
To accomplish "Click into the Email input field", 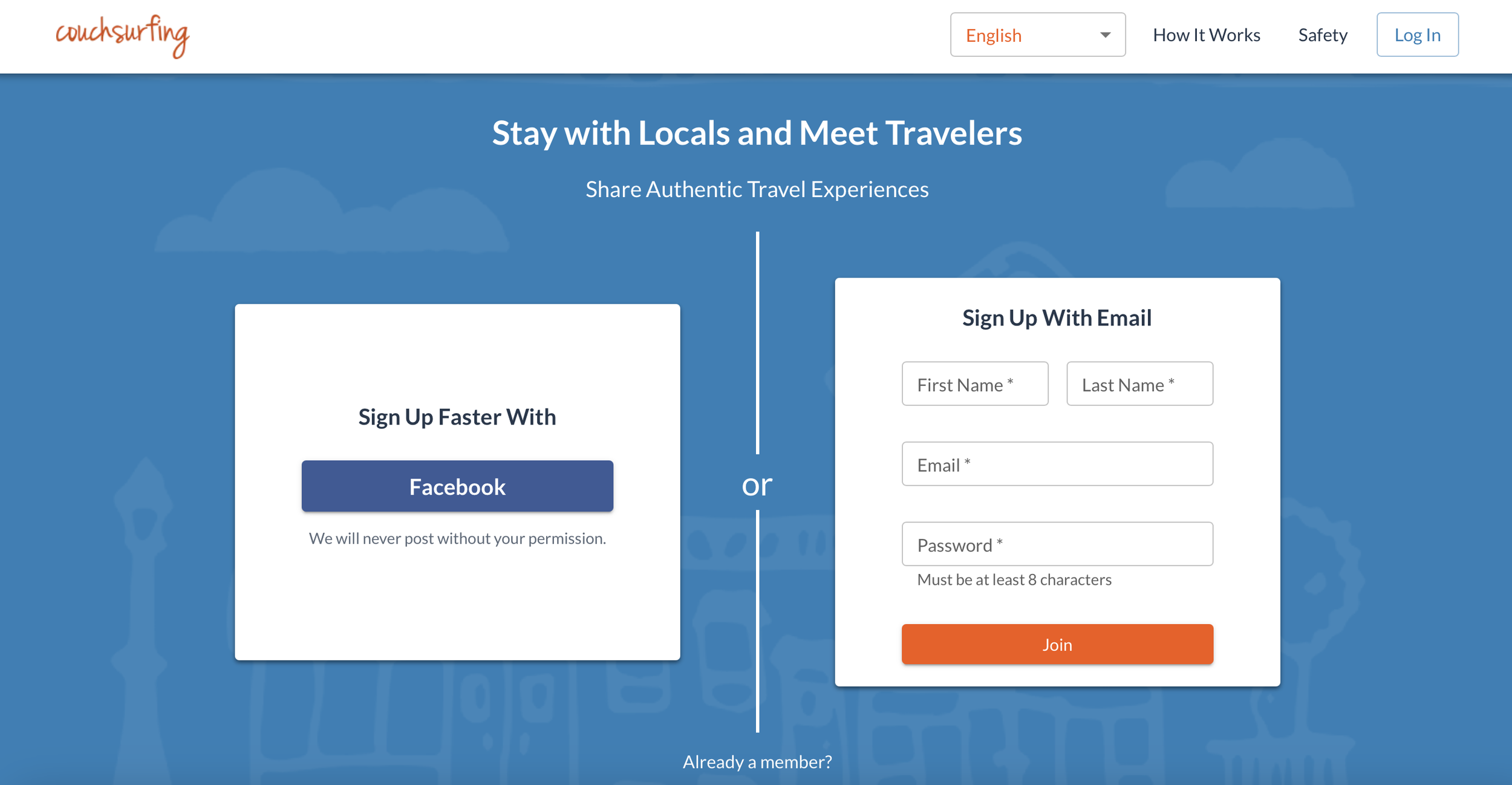I will pos(1057,464).
